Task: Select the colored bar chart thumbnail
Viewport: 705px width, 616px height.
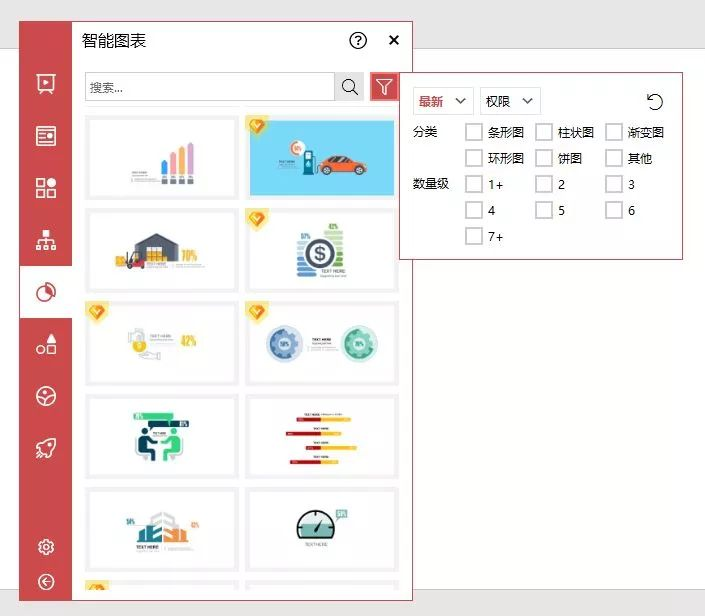Action: click(x=162, y=157)
